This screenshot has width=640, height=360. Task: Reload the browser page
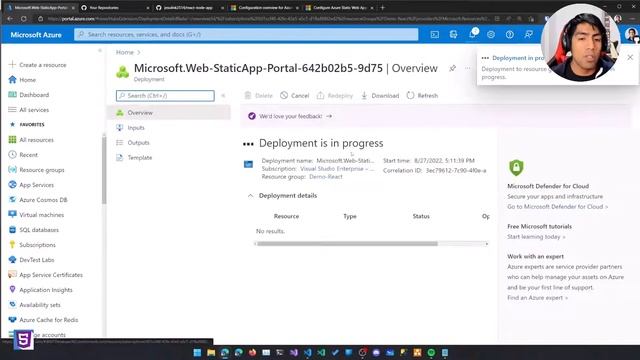point(24,19)
